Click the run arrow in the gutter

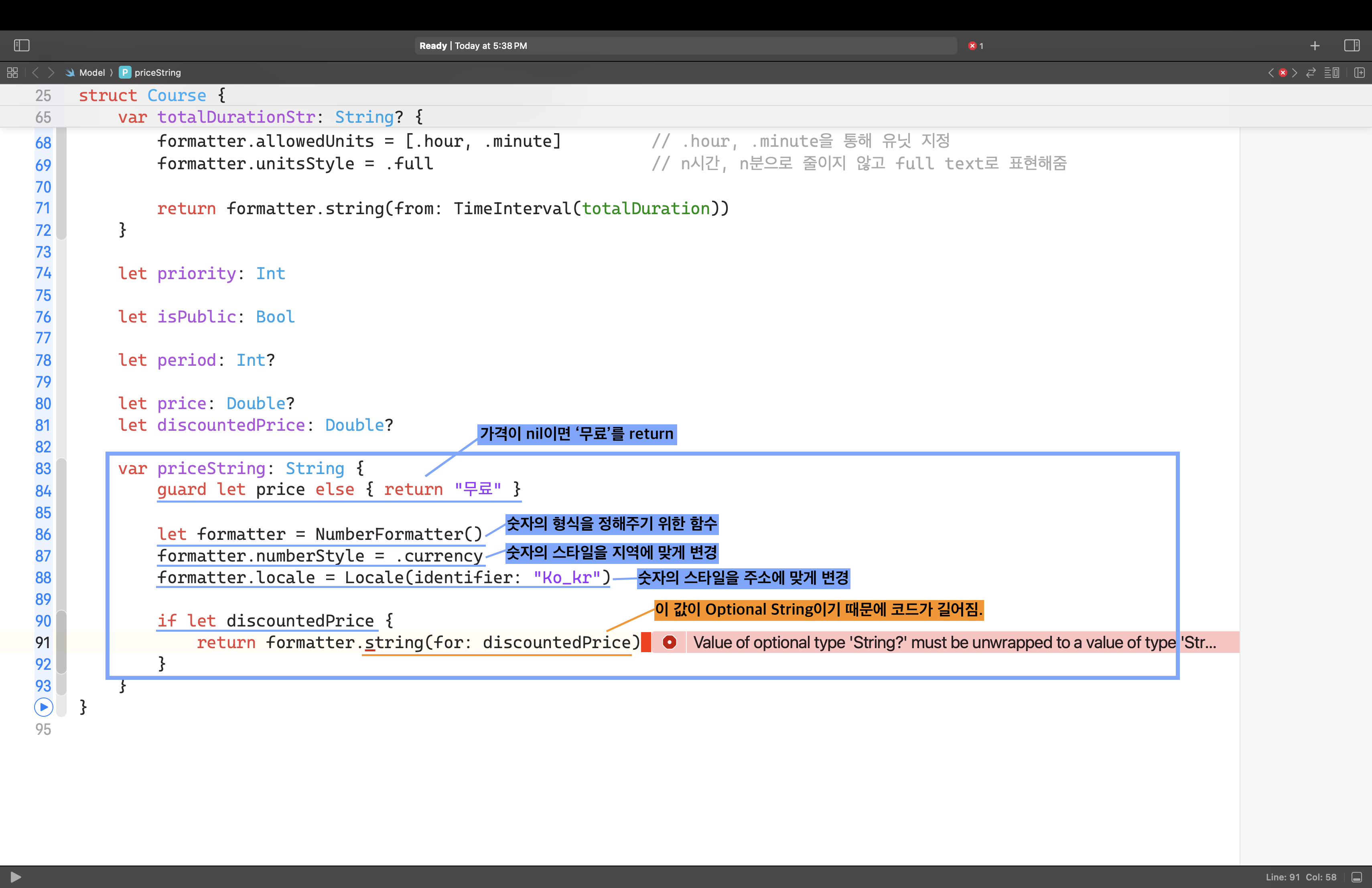43,706
